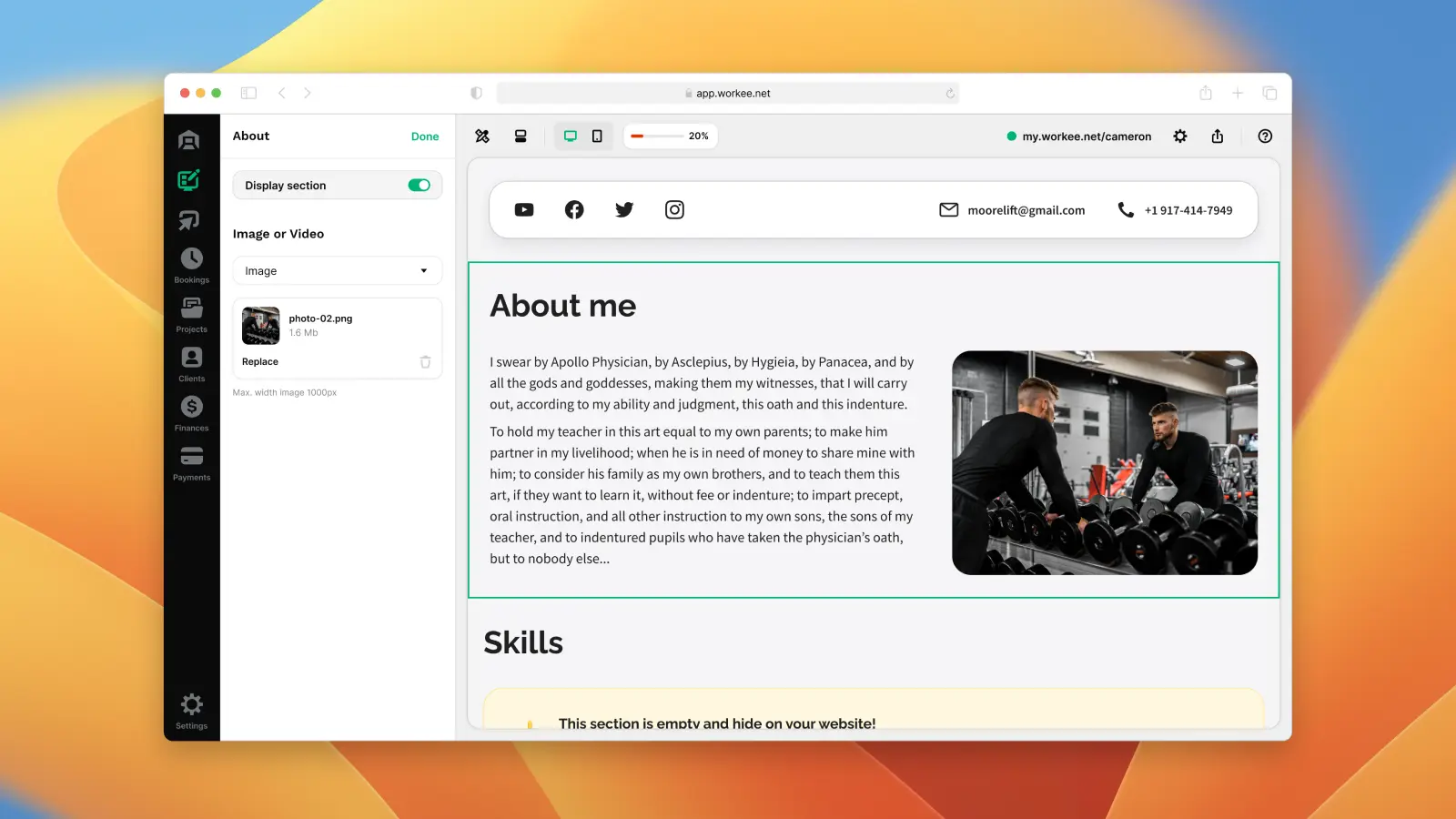Click the sections layout icon in toolbar
The height and width of the screenshot is (819, 1456).
[x=521, y=136]
